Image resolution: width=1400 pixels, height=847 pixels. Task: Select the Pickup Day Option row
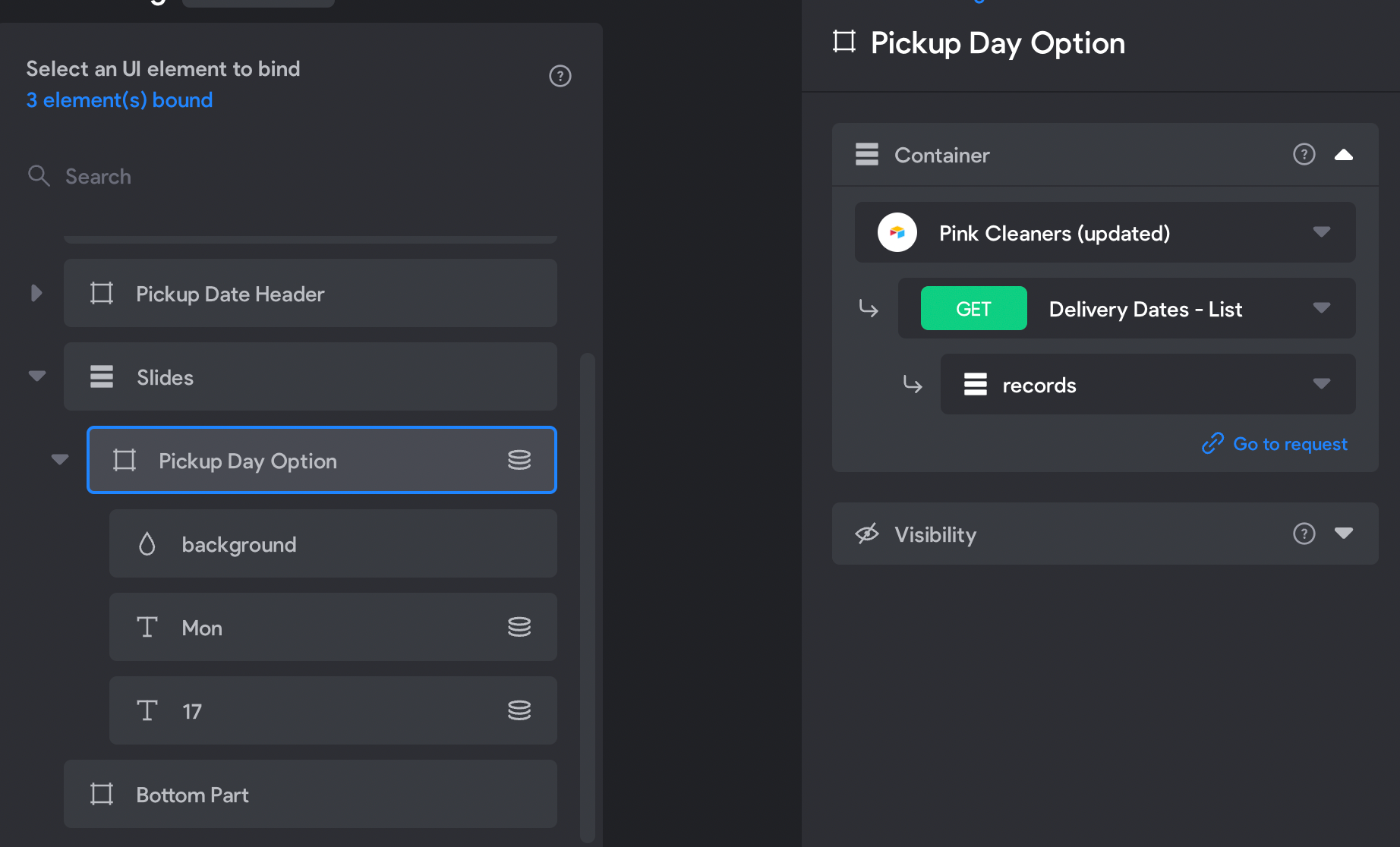coord(322,460)
